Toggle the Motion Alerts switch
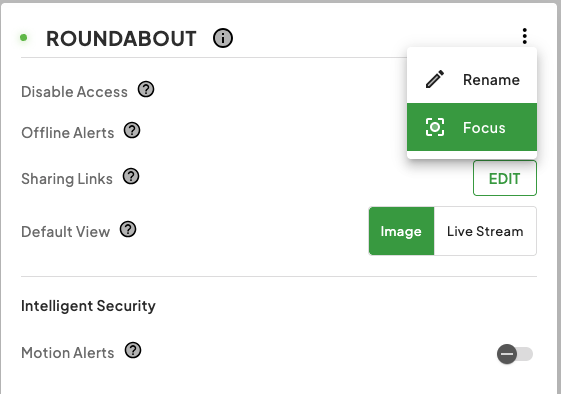This screenshot has height=394, width=561. [515, 354]
